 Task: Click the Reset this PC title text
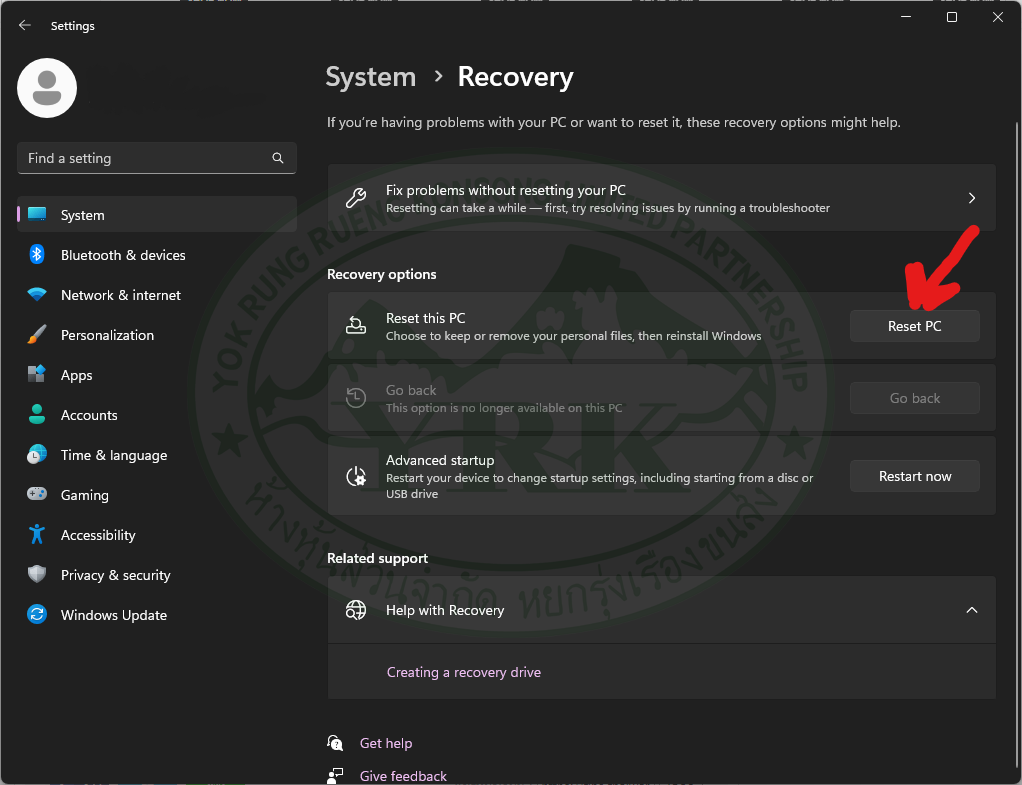tap(426, 318)
